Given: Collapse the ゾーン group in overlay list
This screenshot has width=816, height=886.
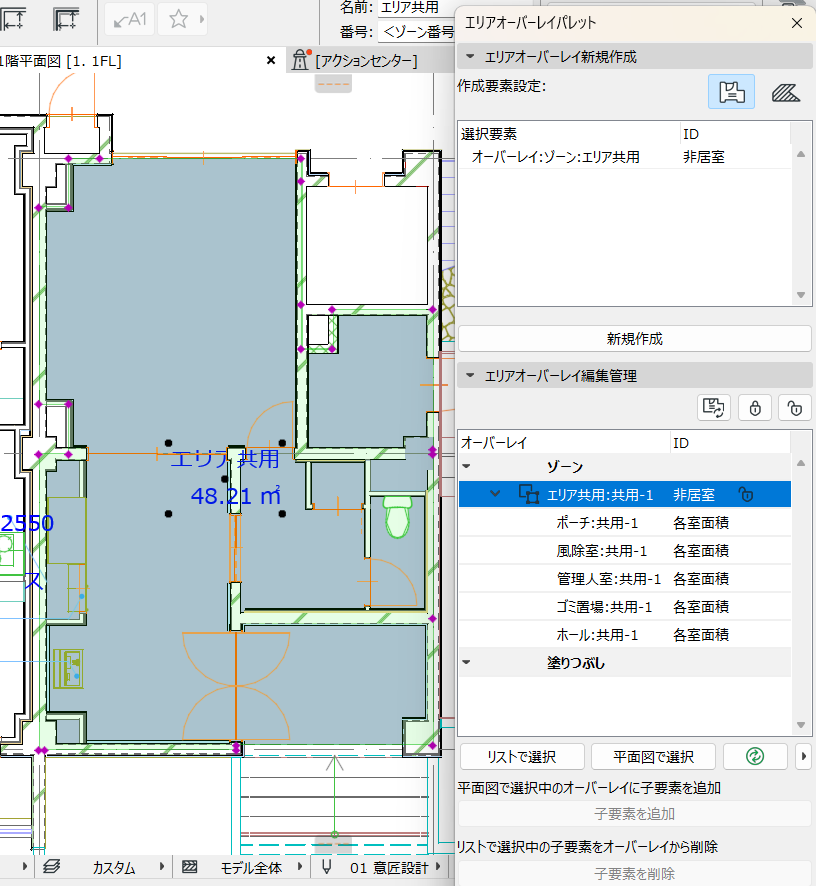Looking at the screenshot, I should click(466, 467).
